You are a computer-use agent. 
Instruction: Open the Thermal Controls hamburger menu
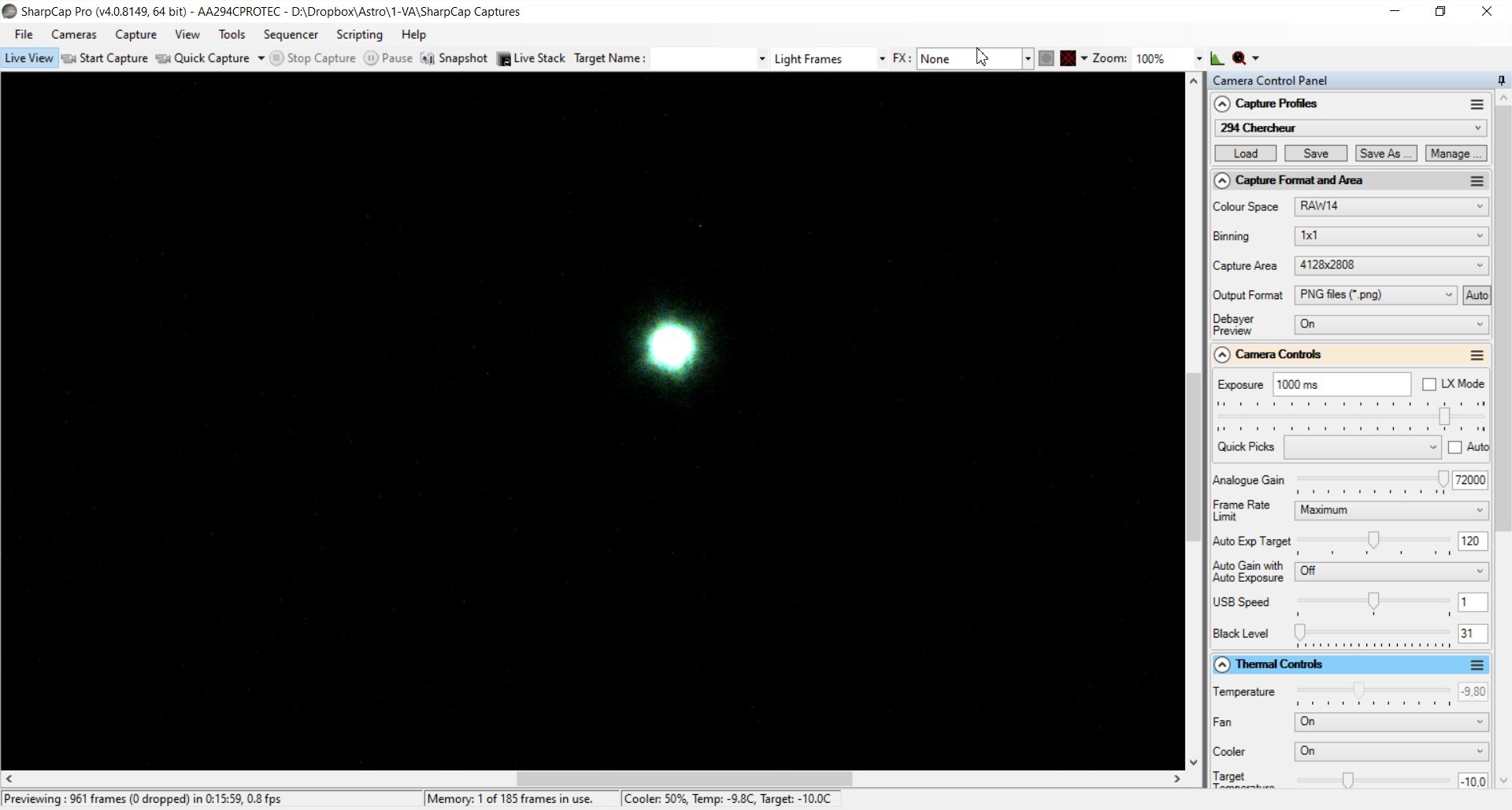pyautogui.click(x=1477, y=665)
